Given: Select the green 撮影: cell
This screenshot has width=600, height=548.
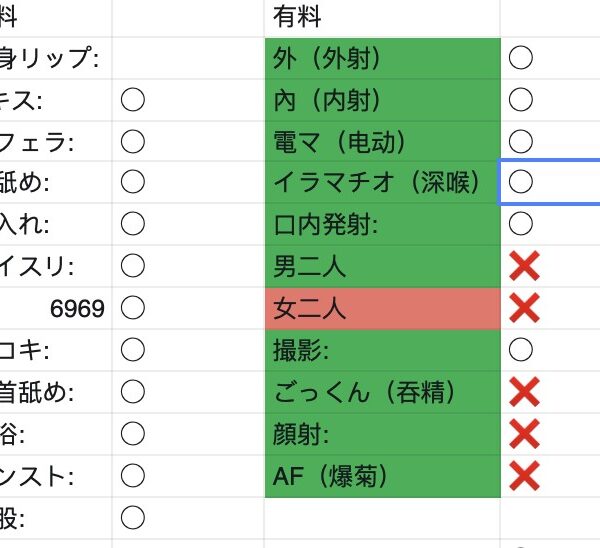Looking at the screenshot, I should point(382,350).
